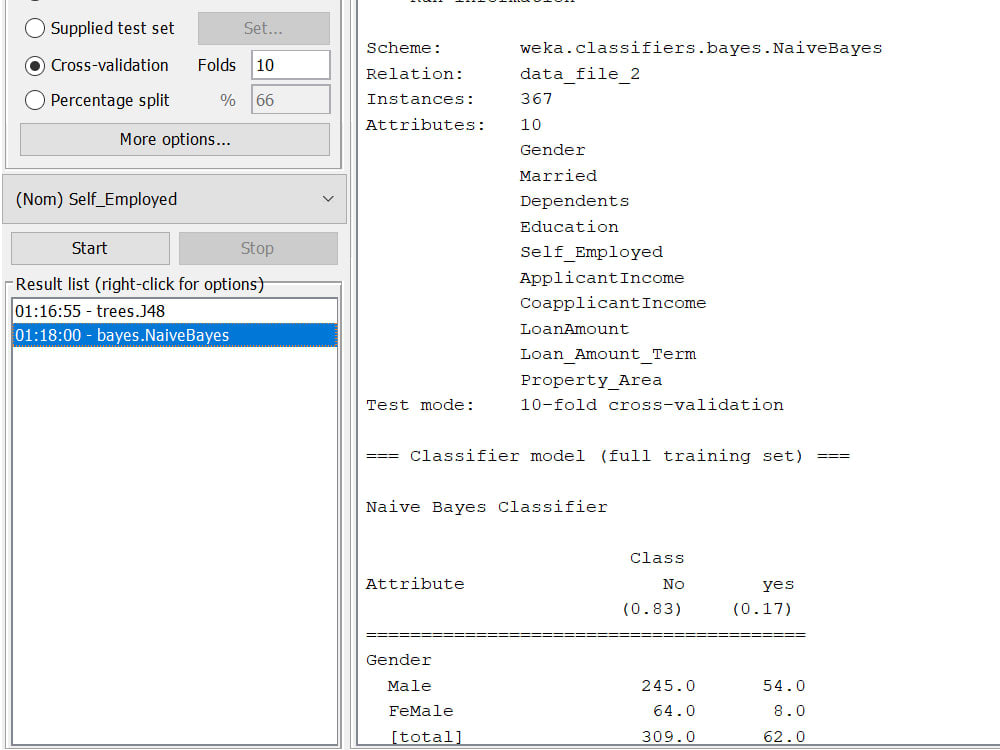Click the FeMale count 64.0

click(674, 711)
